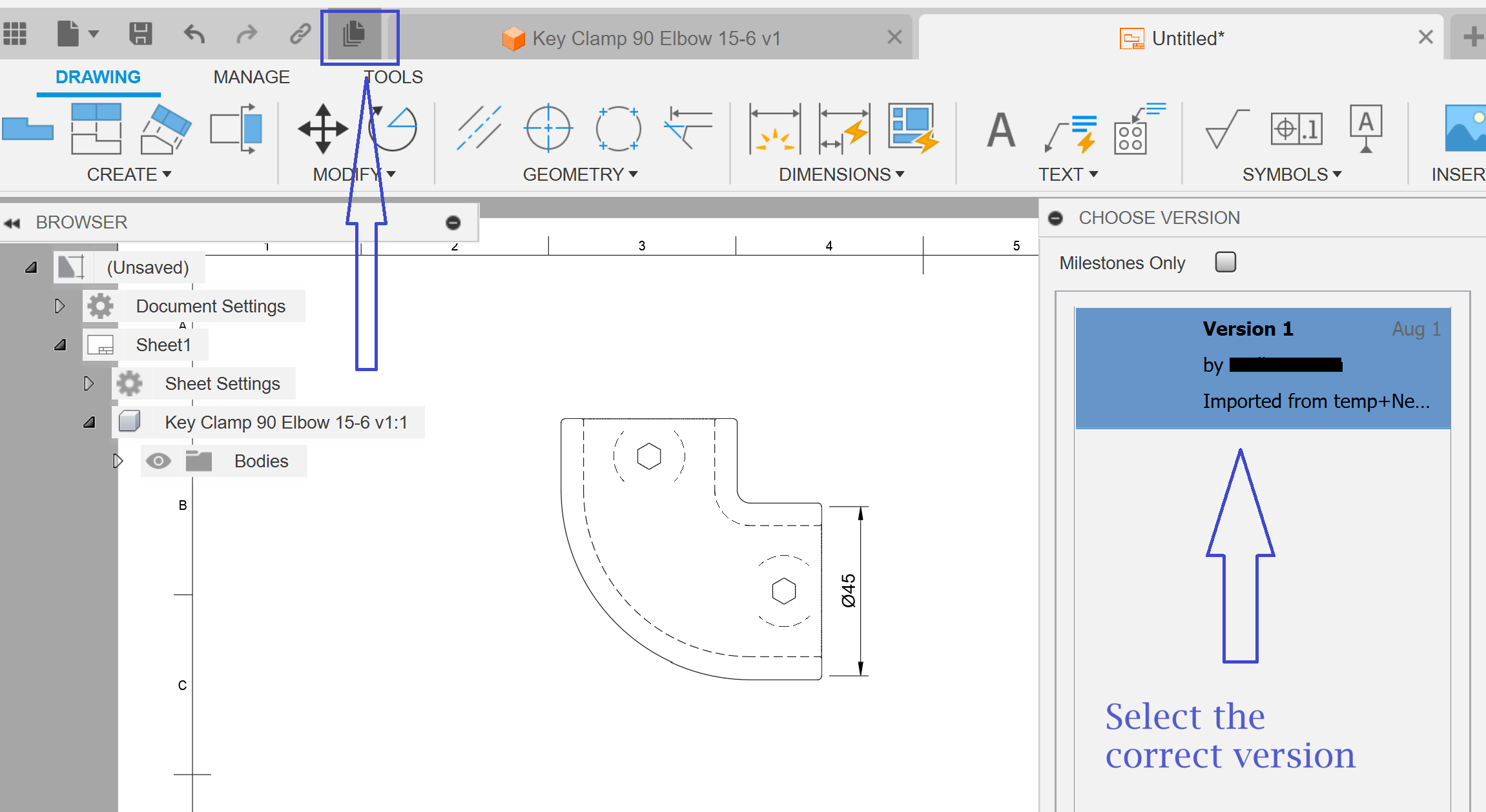The height and width of the screenshot is (812, 1486).
Task: Open the CREATE dropdown
Action: [129, 174]
